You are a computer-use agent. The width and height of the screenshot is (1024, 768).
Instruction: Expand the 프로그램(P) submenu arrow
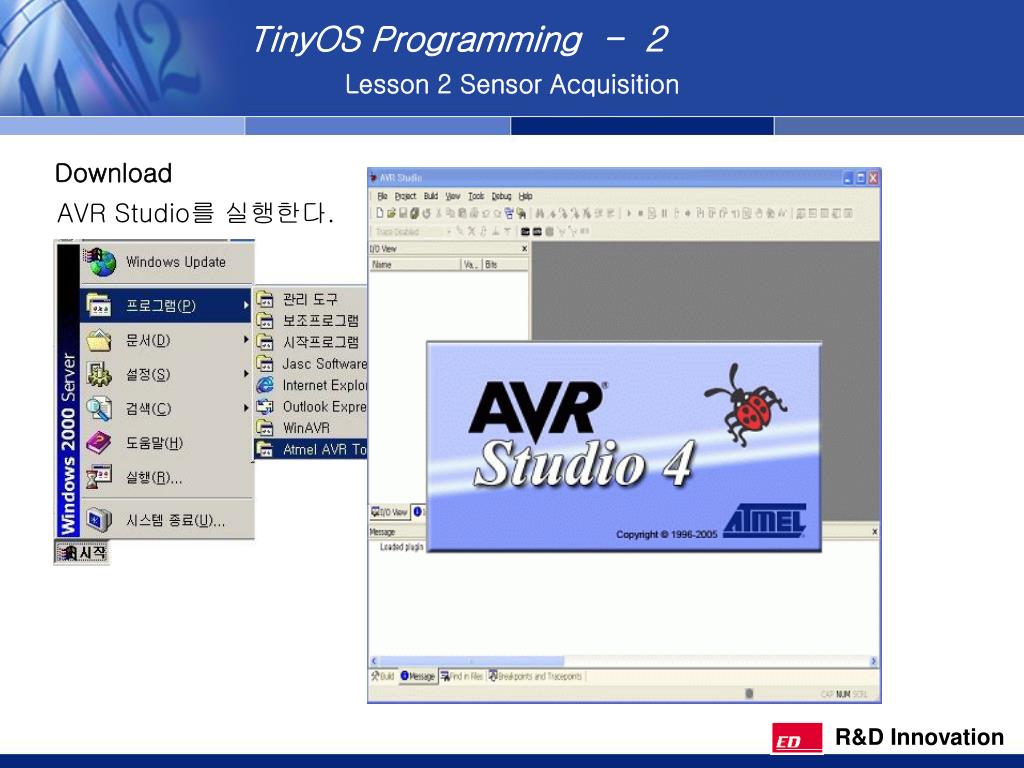[246, 305]
